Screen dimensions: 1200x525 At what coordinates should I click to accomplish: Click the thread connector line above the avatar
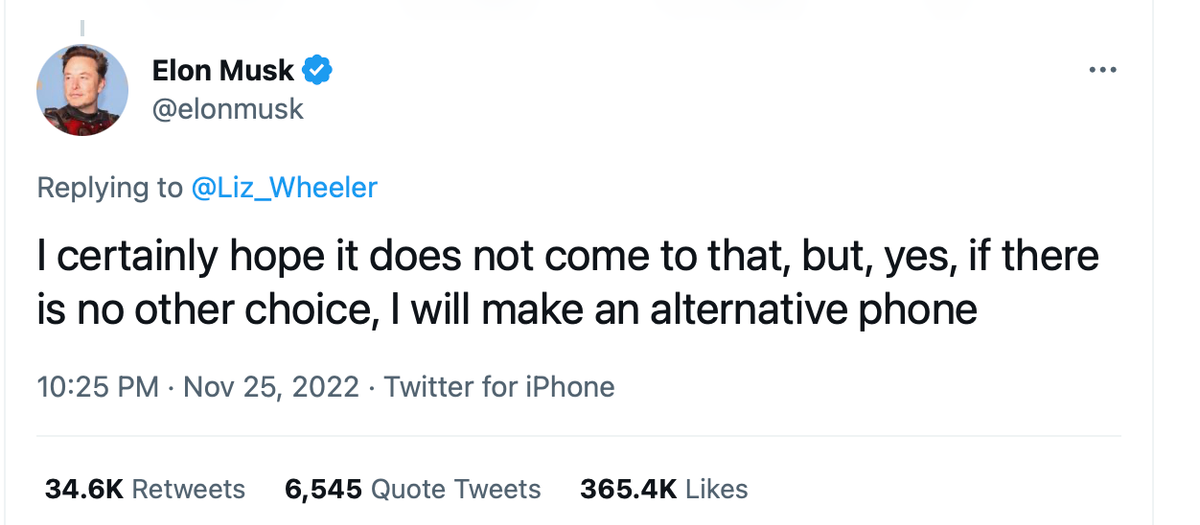81,26
